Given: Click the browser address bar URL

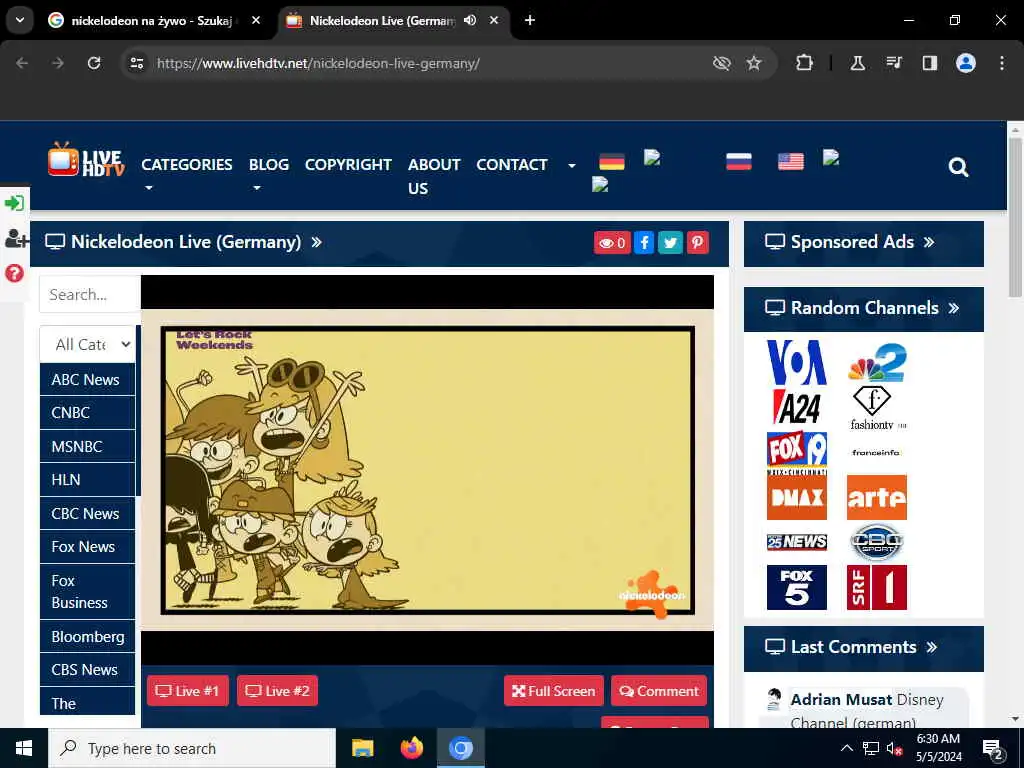Looking at the screenshot, I should 318,63.
